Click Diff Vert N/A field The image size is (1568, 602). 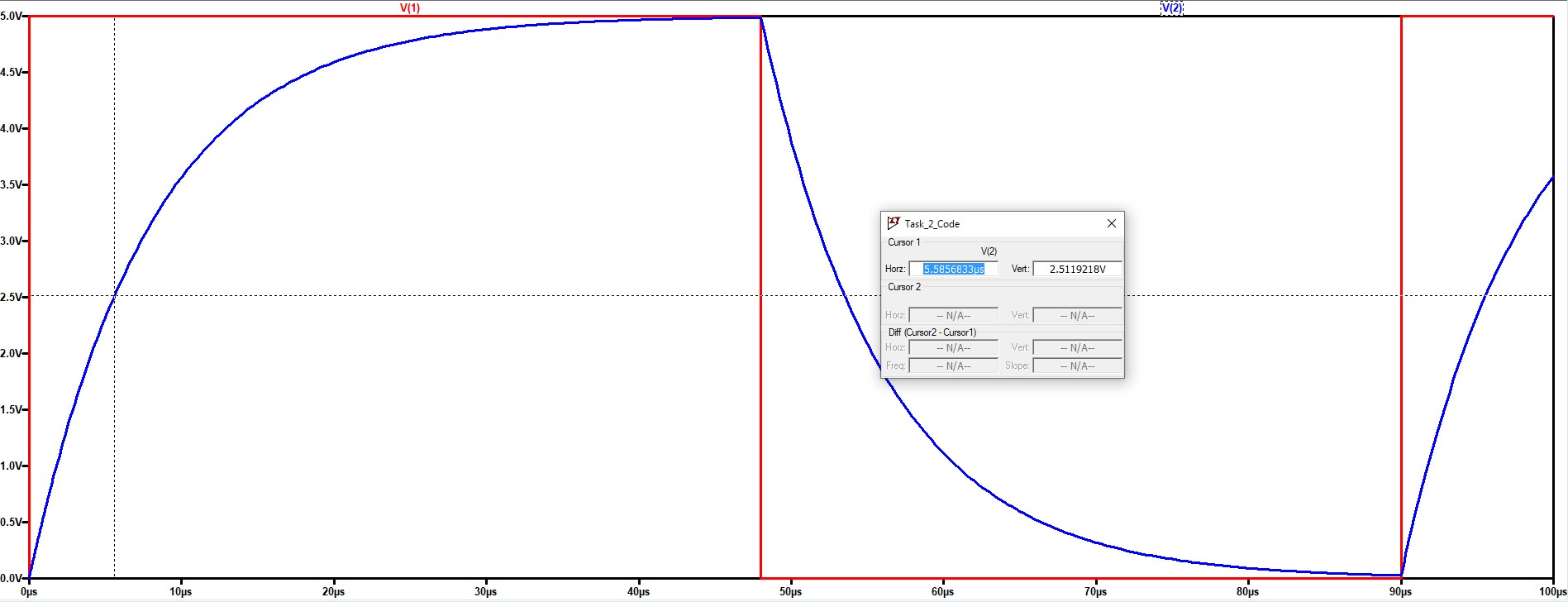[x=1077, y=347]
